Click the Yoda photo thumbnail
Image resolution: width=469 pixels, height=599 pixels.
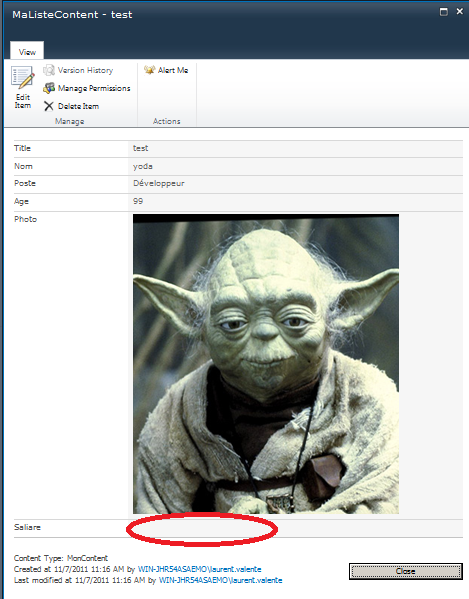coord(266,364)
